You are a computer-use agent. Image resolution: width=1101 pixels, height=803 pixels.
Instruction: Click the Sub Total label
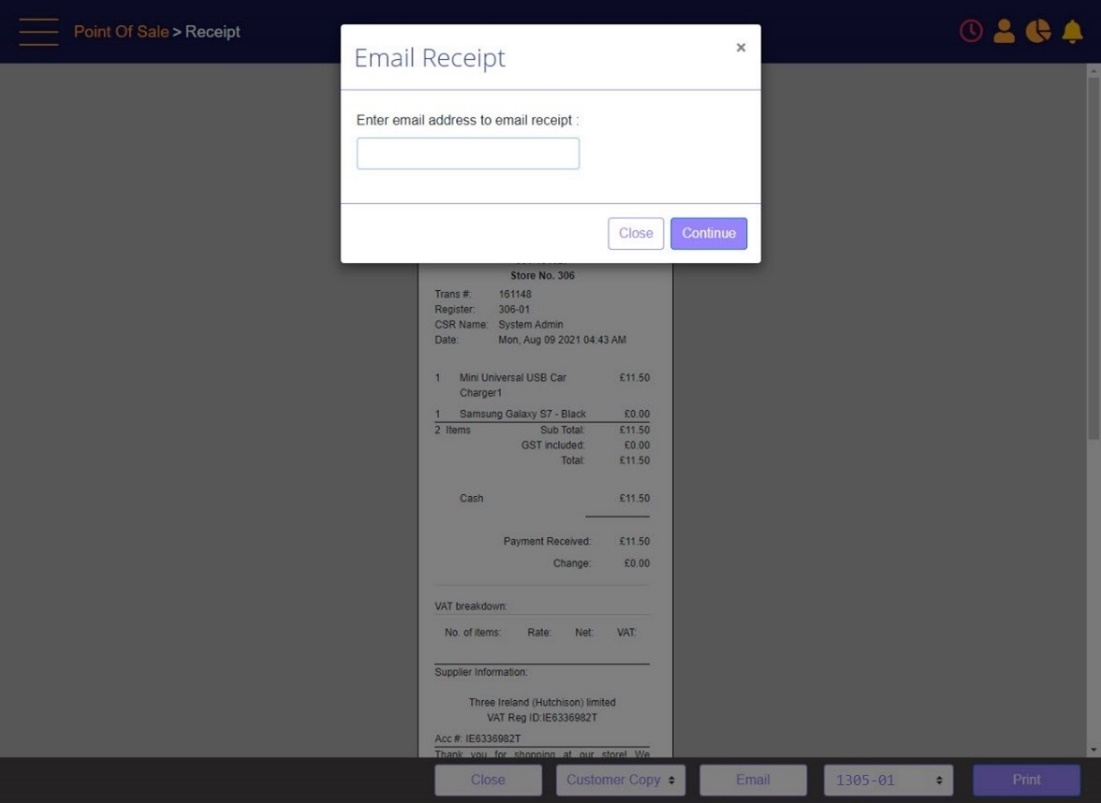(562, 430)
